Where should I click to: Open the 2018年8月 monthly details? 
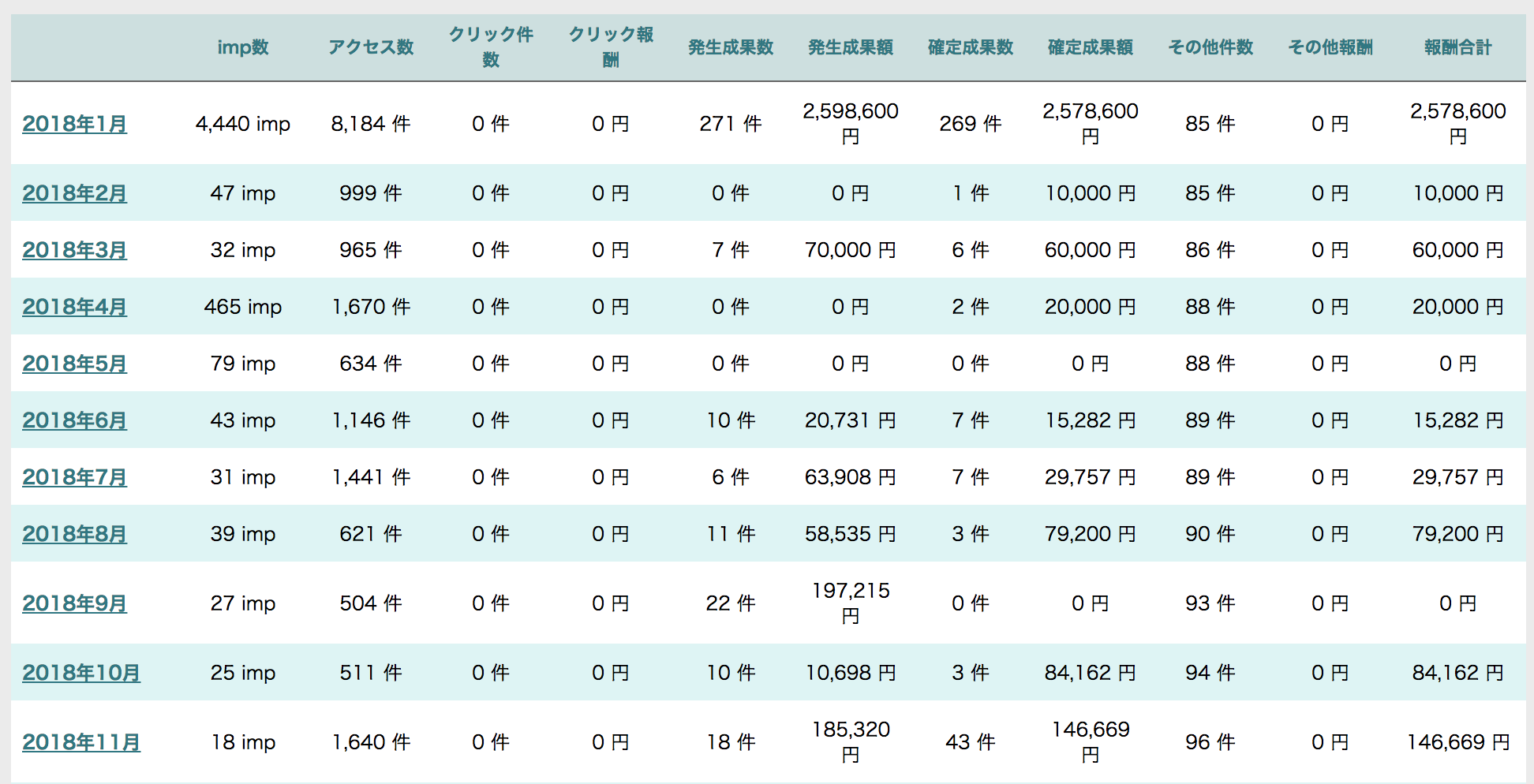pyautogui.click(x=74, y=534)
